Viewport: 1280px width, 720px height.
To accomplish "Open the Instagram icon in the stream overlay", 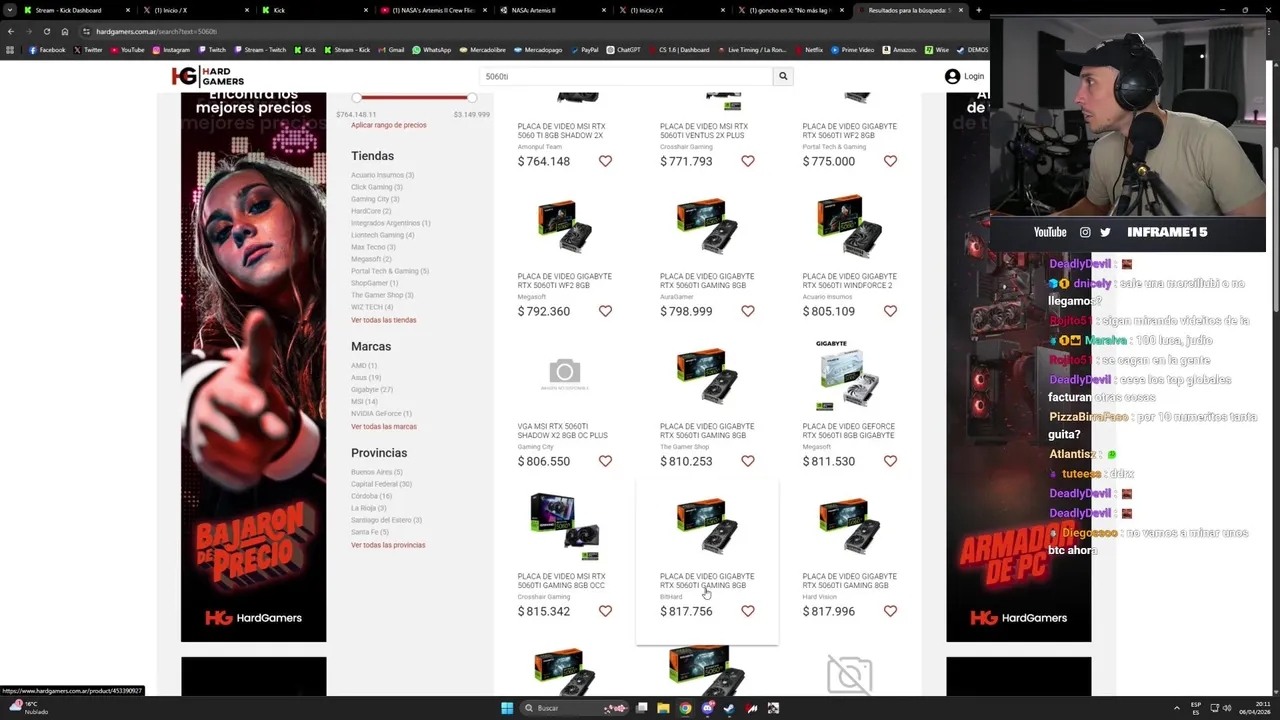I will click(x=1085, y=232).
